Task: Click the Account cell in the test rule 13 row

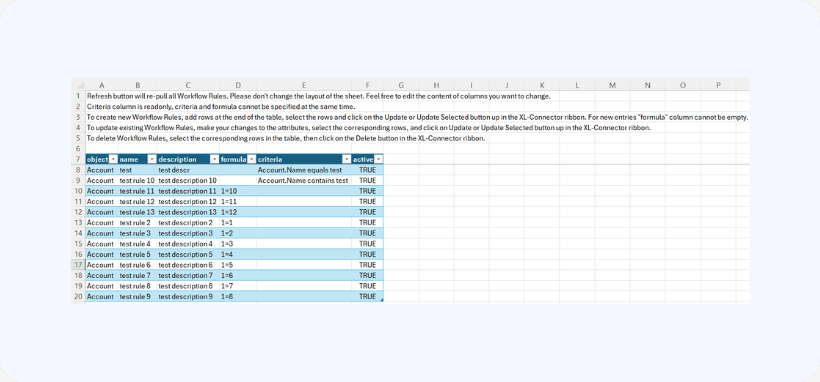Action: 101,212
